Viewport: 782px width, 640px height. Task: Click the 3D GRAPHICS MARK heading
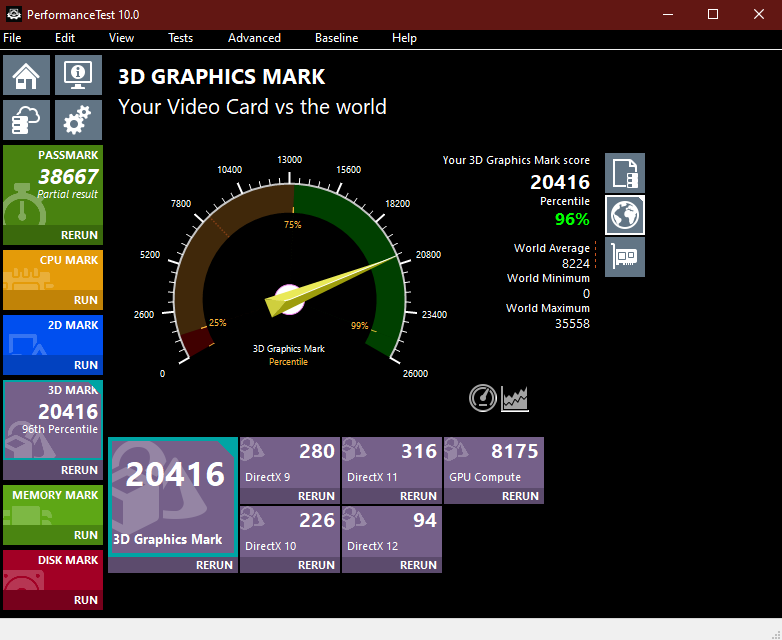tap(221, 77)
